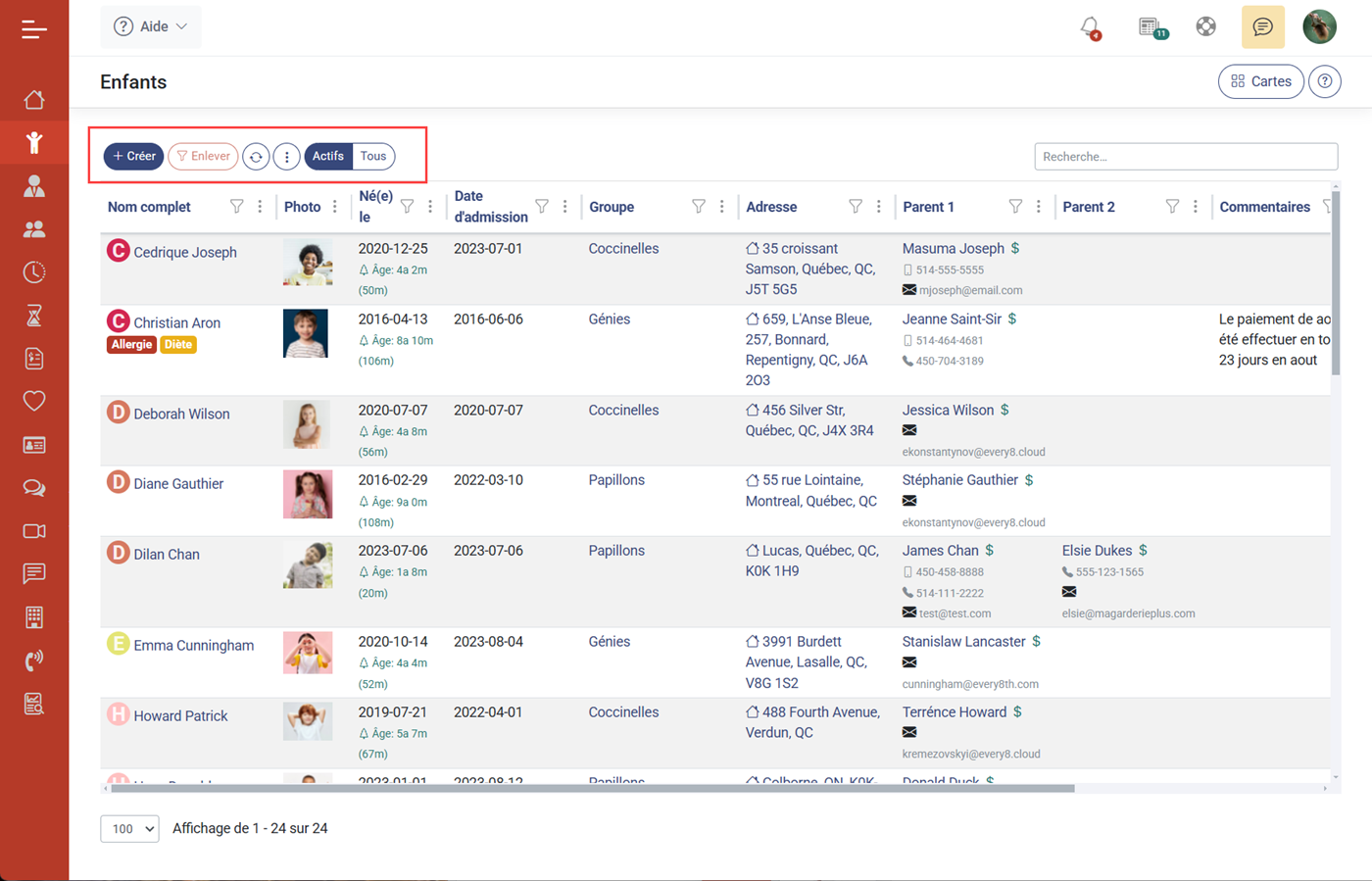Open attendance via the clock sidebar icon

[34, 271]
